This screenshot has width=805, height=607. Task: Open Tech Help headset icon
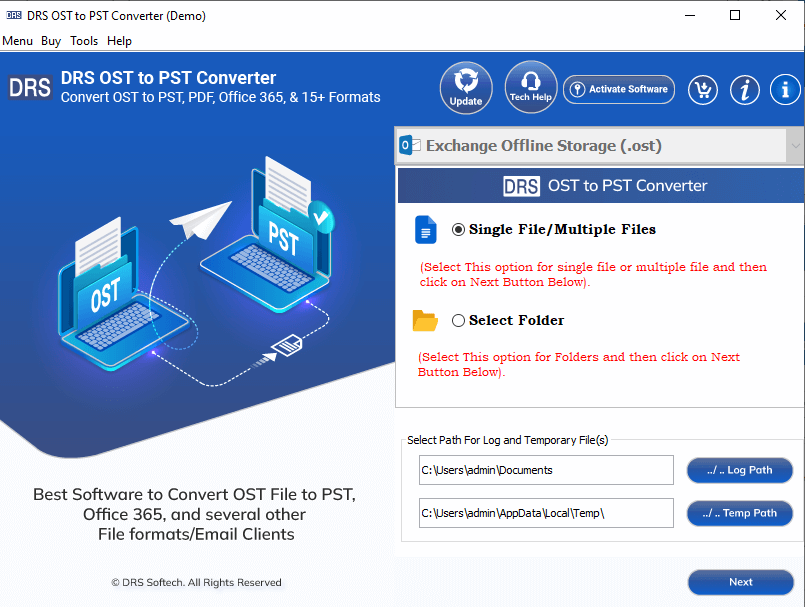pos(530,87)
